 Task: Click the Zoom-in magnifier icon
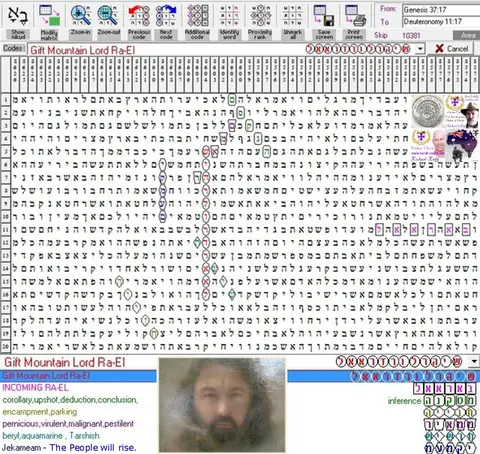(80, 15)
